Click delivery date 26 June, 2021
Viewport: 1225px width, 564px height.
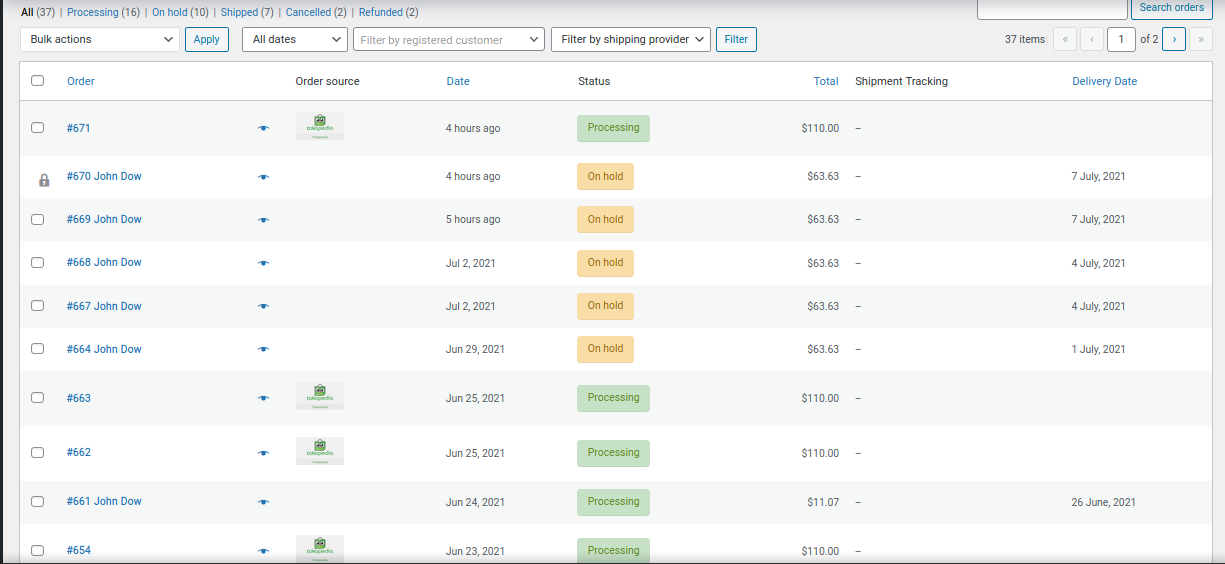(x=1103, y=502)
